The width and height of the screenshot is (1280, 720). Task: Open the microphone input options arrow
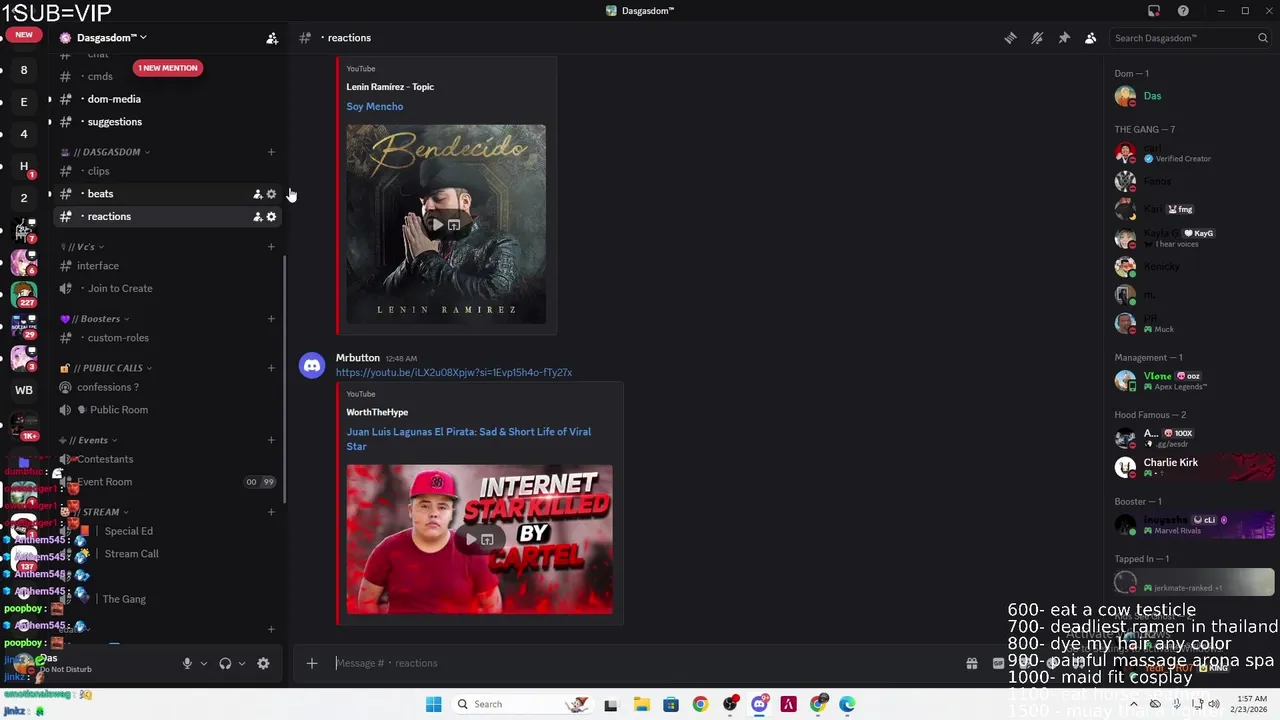click(x=203, y=663)
